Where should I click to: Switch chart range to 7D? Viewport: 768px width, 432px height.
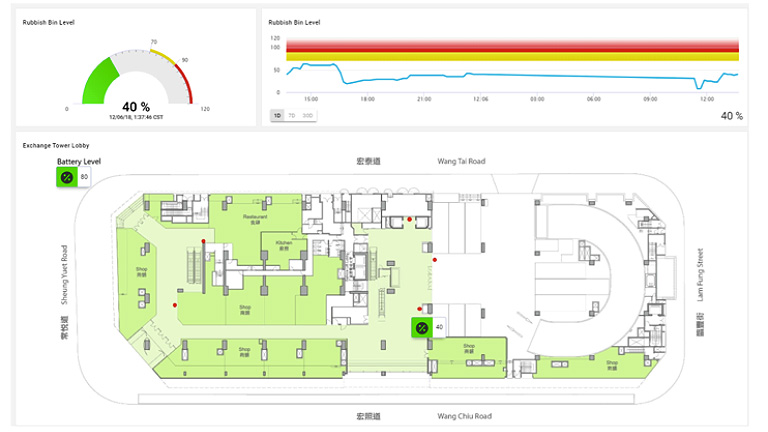(291, 115)
